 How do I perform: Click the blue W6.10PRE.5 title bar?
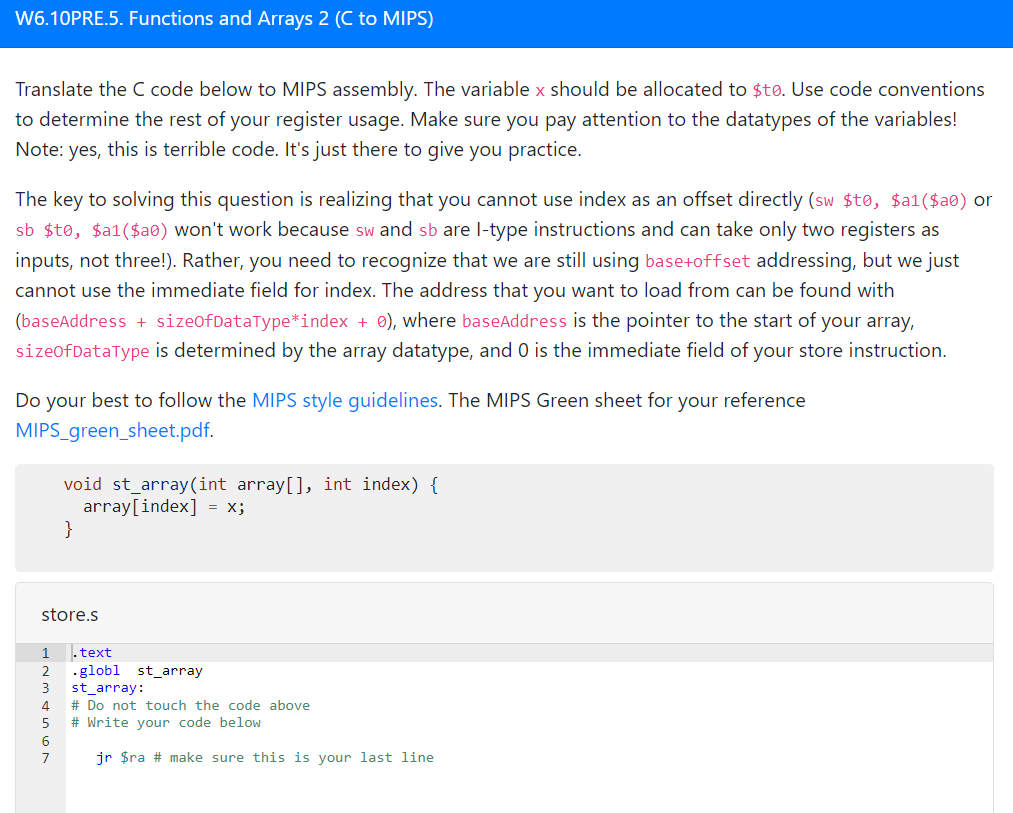[x=223, y=18]
